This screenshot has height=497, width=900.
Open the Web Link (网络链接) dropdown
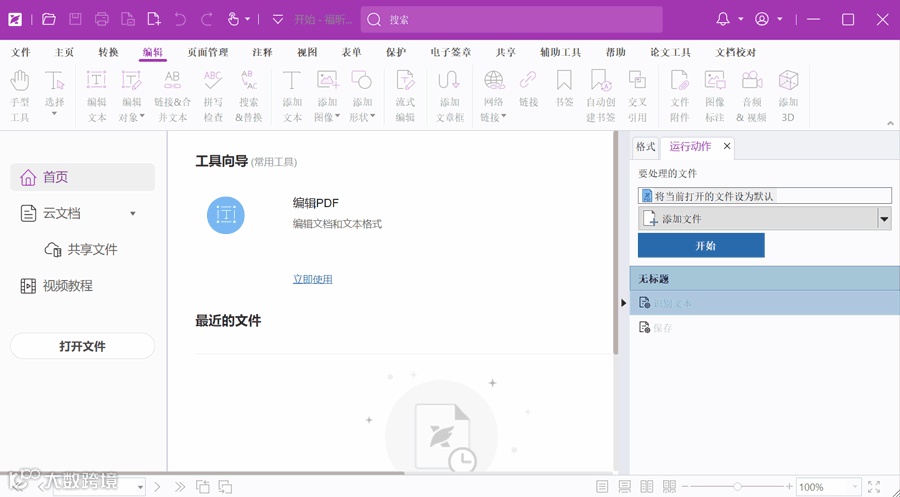tap(504, 117)
